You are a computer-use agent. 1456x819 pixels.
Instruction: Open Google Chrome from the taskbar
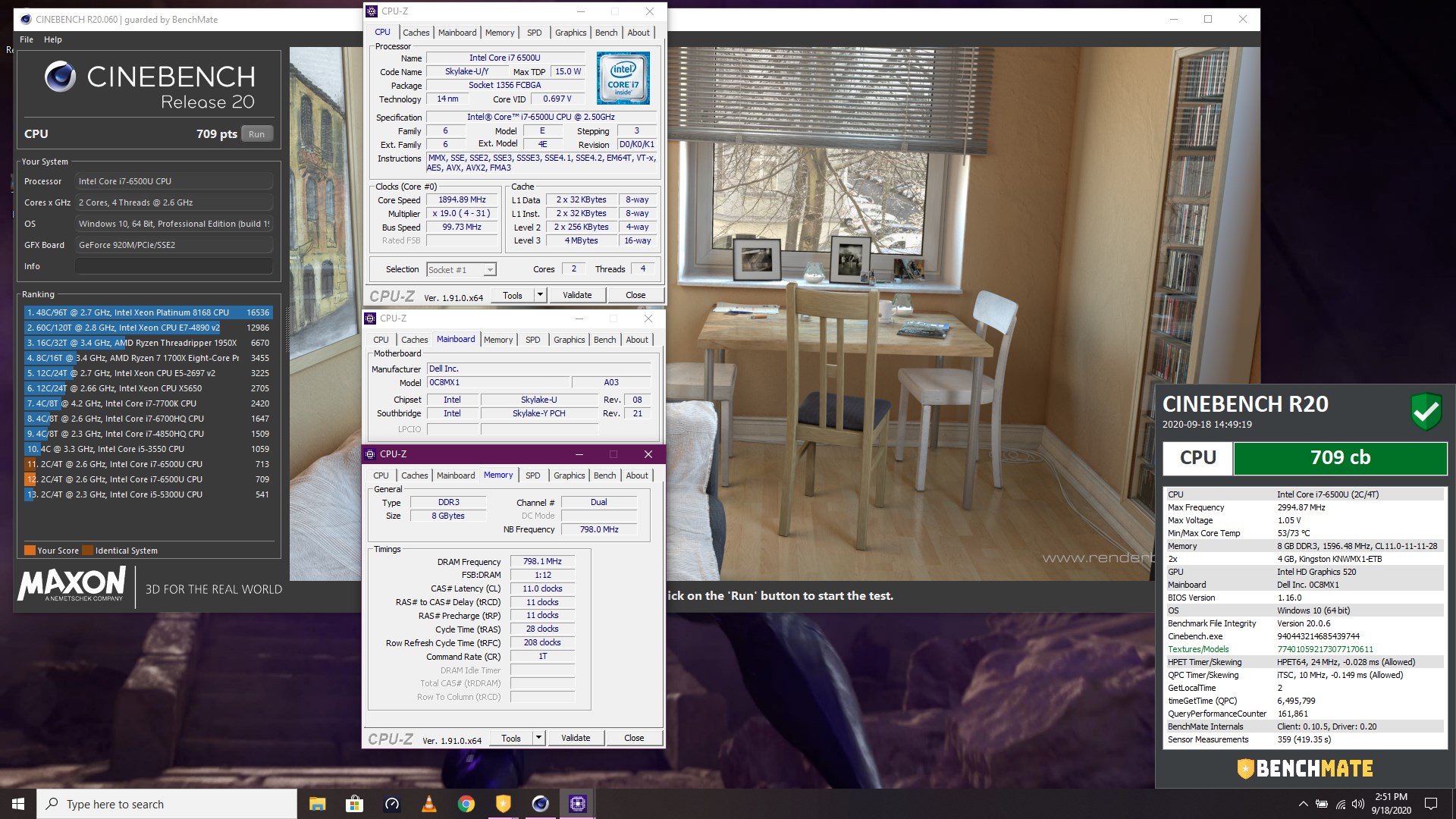(x=466, y=804)
